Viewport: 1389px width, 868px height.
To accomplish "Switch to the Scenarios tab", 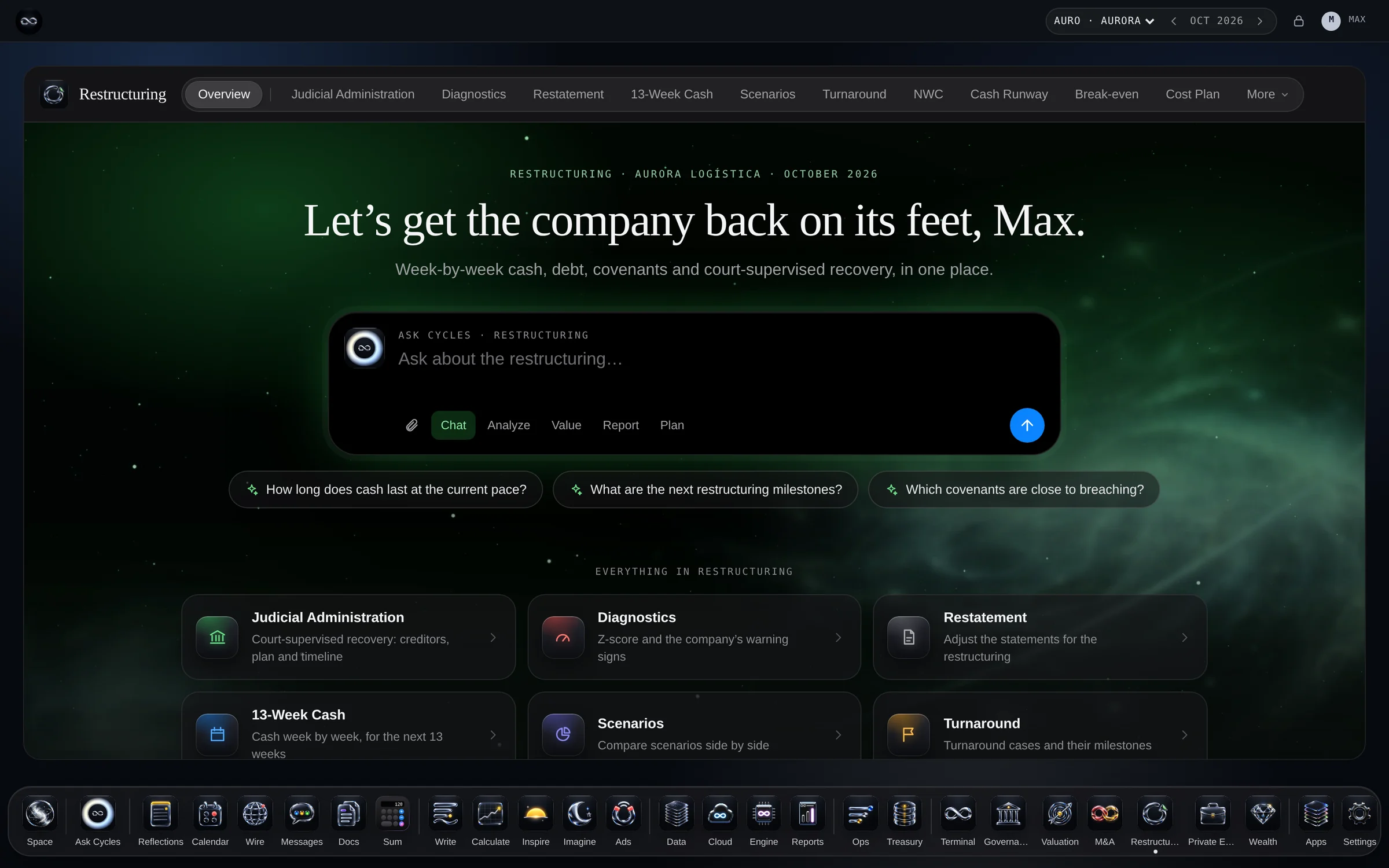I will pos(767,94).
